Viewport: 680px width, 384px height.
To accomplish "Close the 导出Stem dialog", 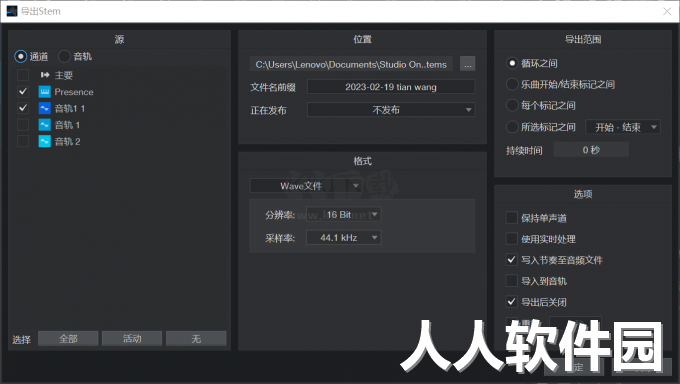I will pos(667,11).
